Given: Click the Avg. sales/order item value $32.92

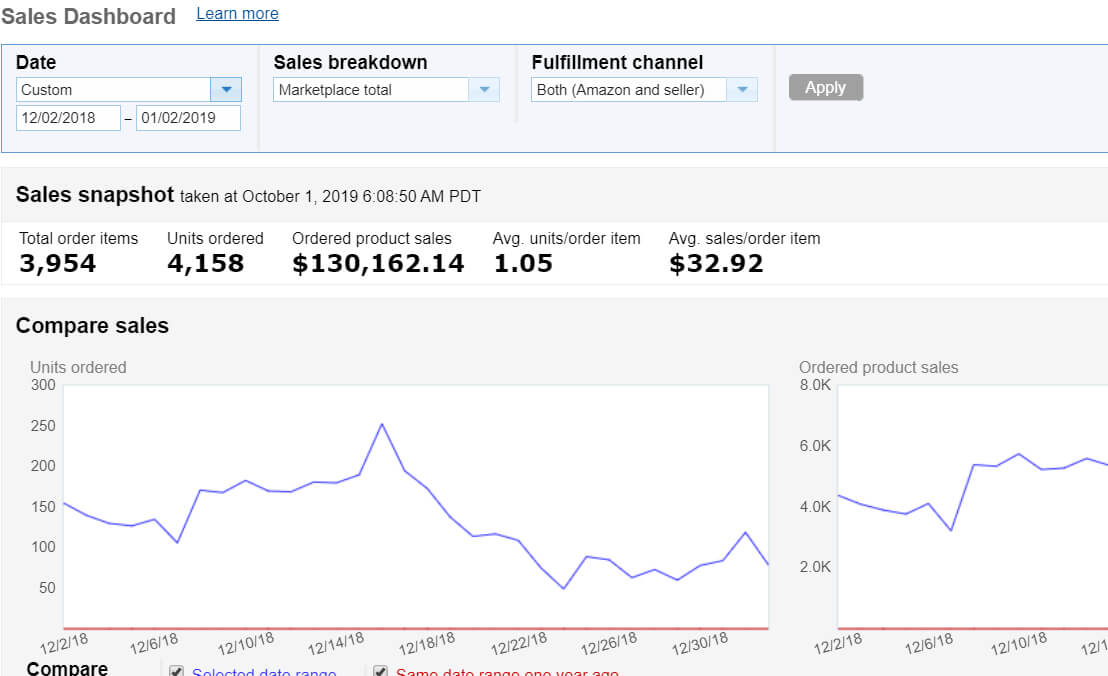Looking at the screenshot, I should (x=716, y=263).
